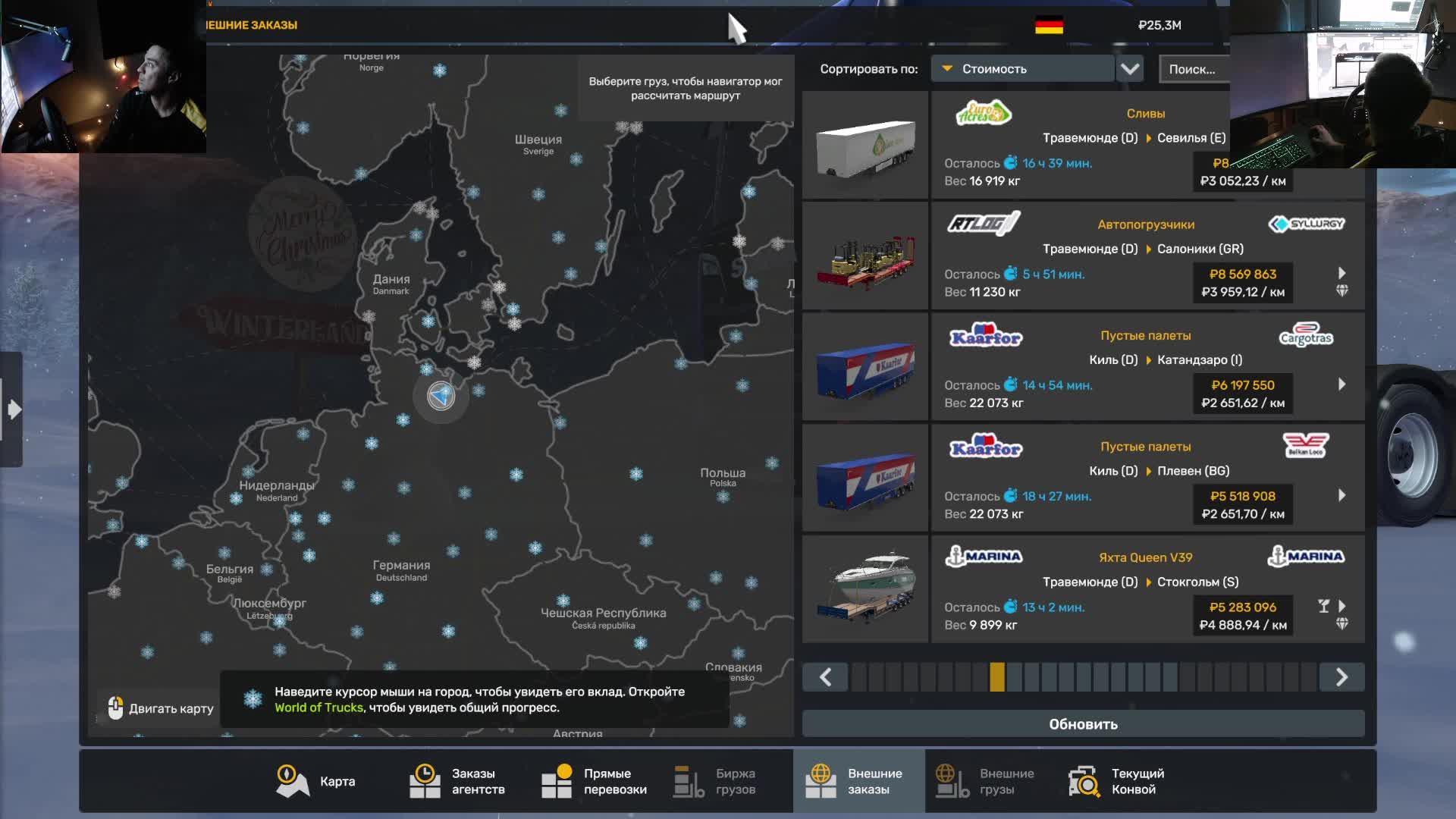
Task: Click the player position marker on map
Action: tap(441, 395)
